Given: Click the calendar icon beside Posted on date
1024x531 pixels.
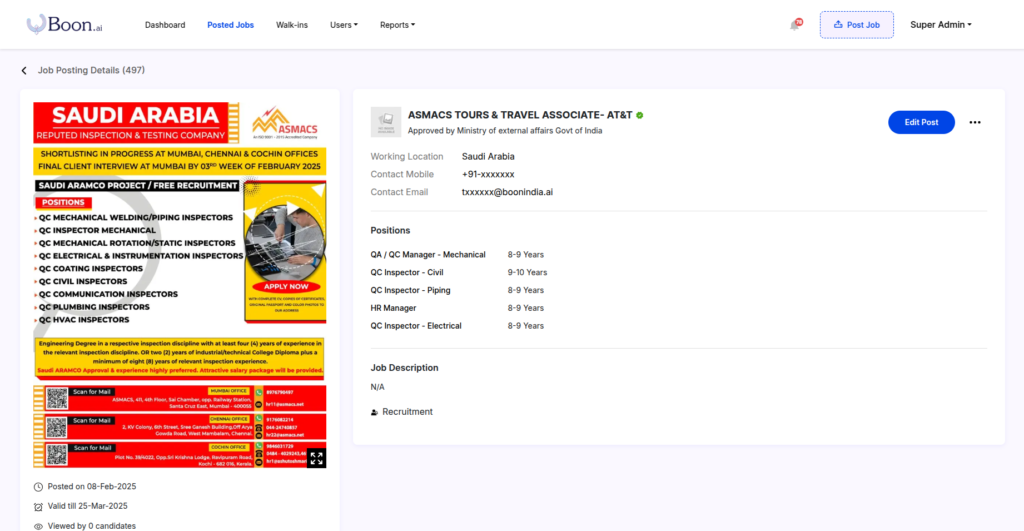Looking at the screenshot, I should coord(38,487).
